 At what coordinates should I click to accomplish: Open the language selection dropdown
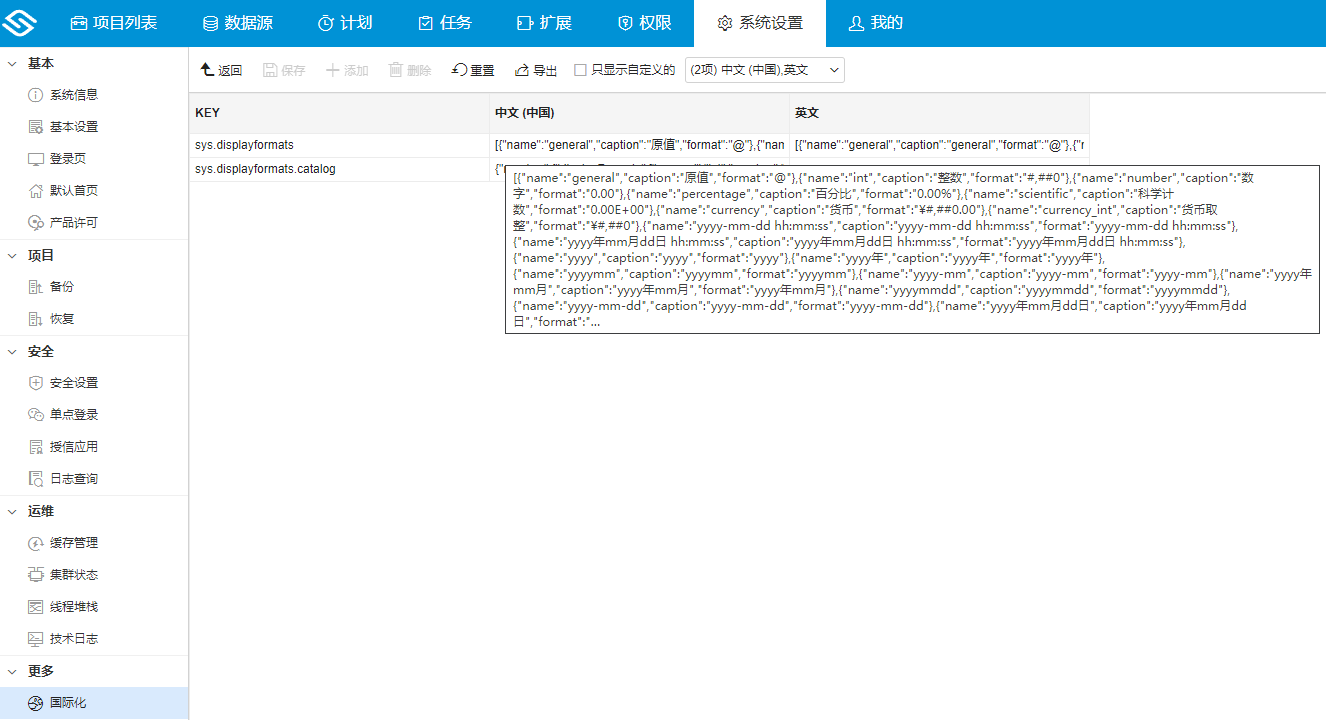765,70
